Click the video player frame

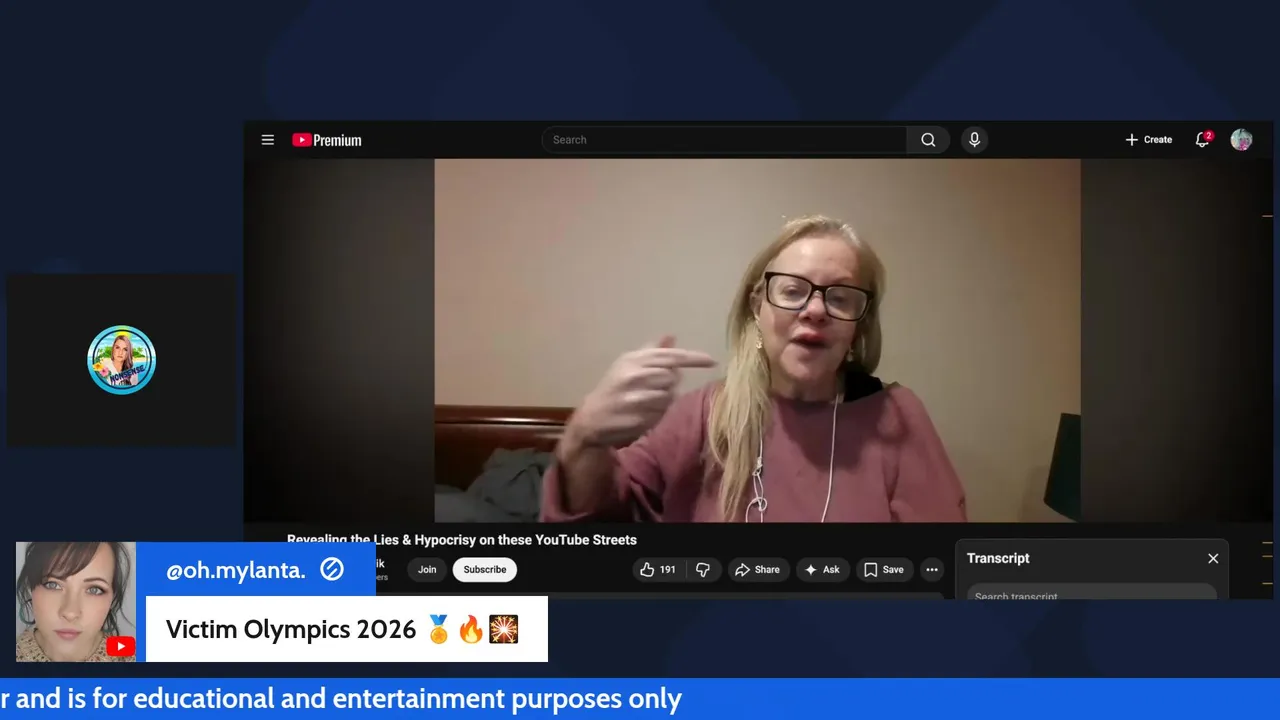pyautogui.click(x=757, y=340)
